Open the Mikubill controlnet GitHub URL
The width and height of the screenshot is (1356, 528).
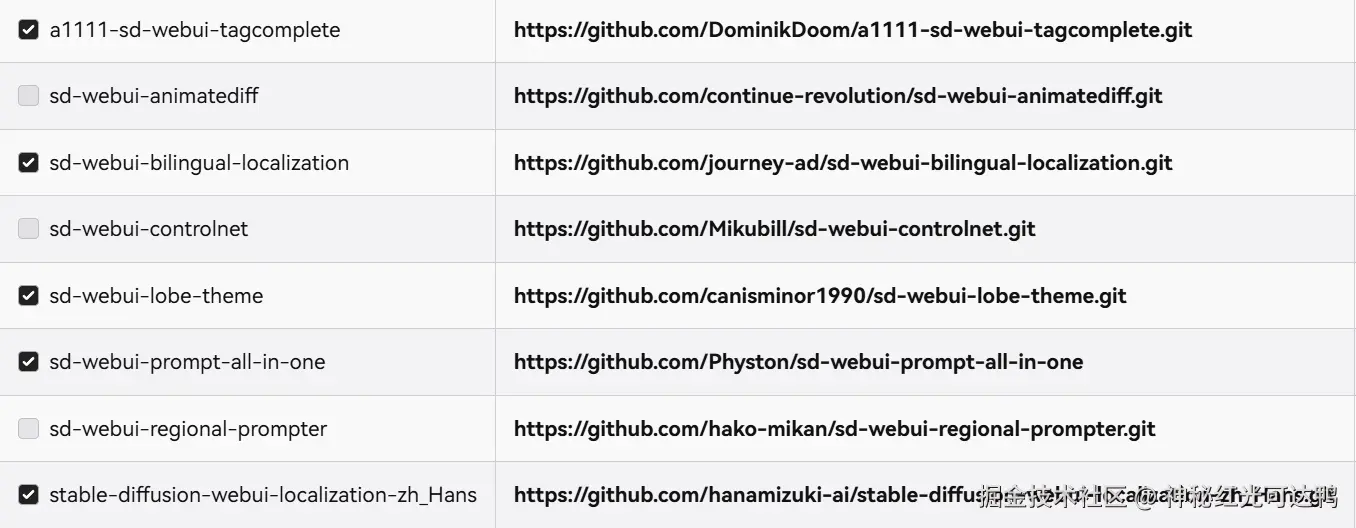tap(774, 229)
